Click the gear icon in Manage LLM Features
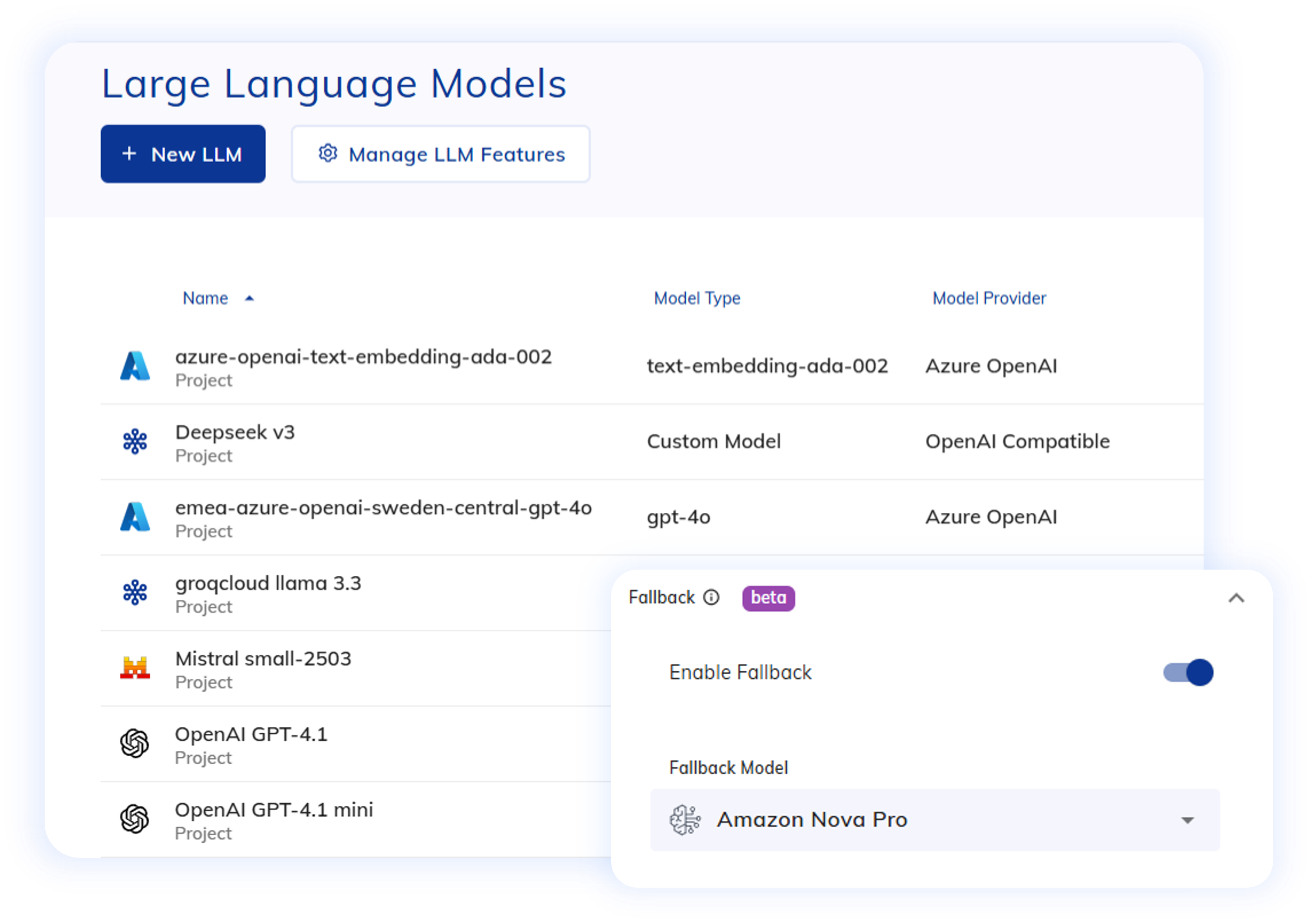The height and width of the screenshot is (924, 1313). (328, 154)
